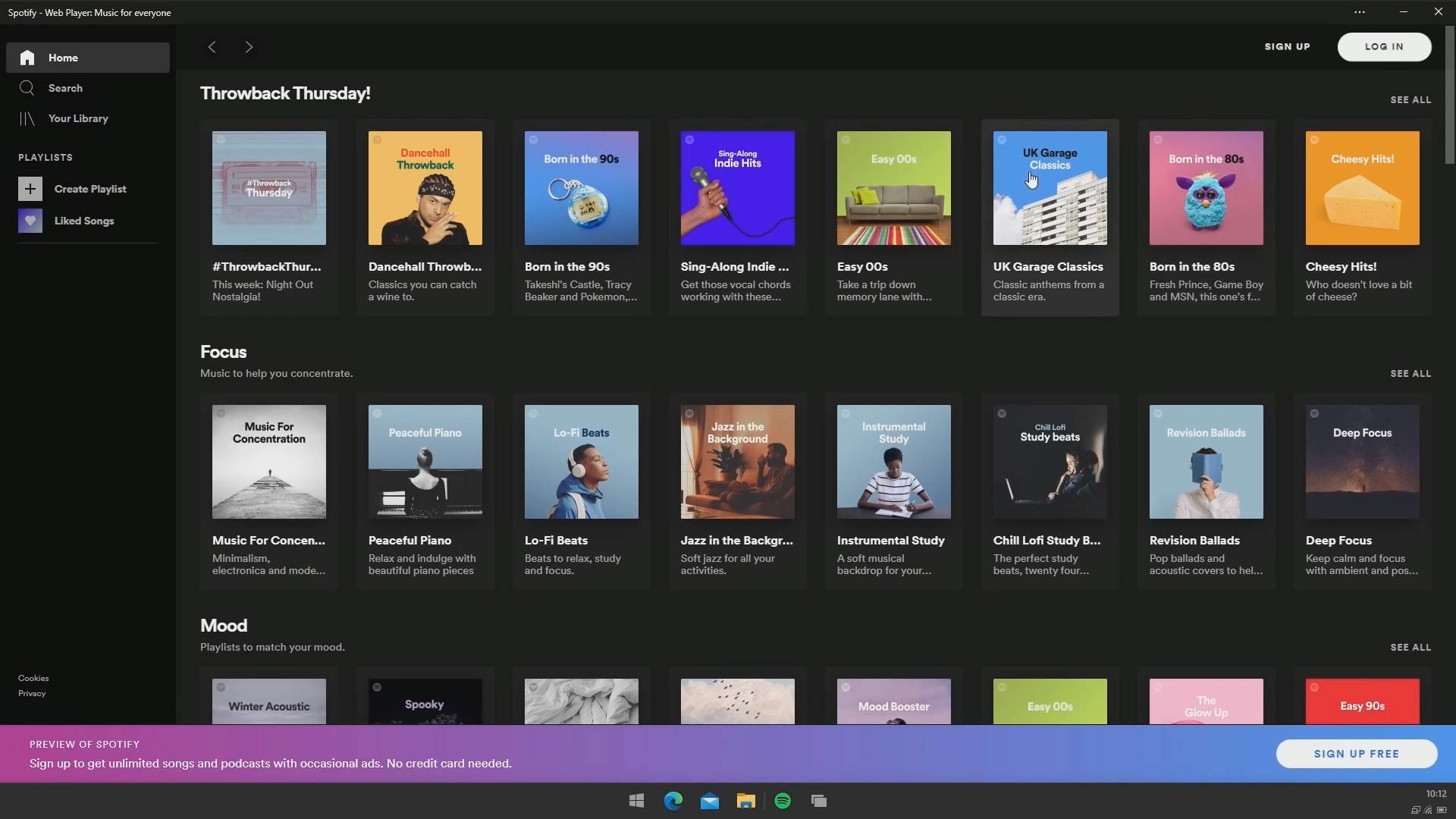This screenshot has height=819, width=1456.
Task: Create a new playlist with the plus icon
Action: tap(30, 189)
